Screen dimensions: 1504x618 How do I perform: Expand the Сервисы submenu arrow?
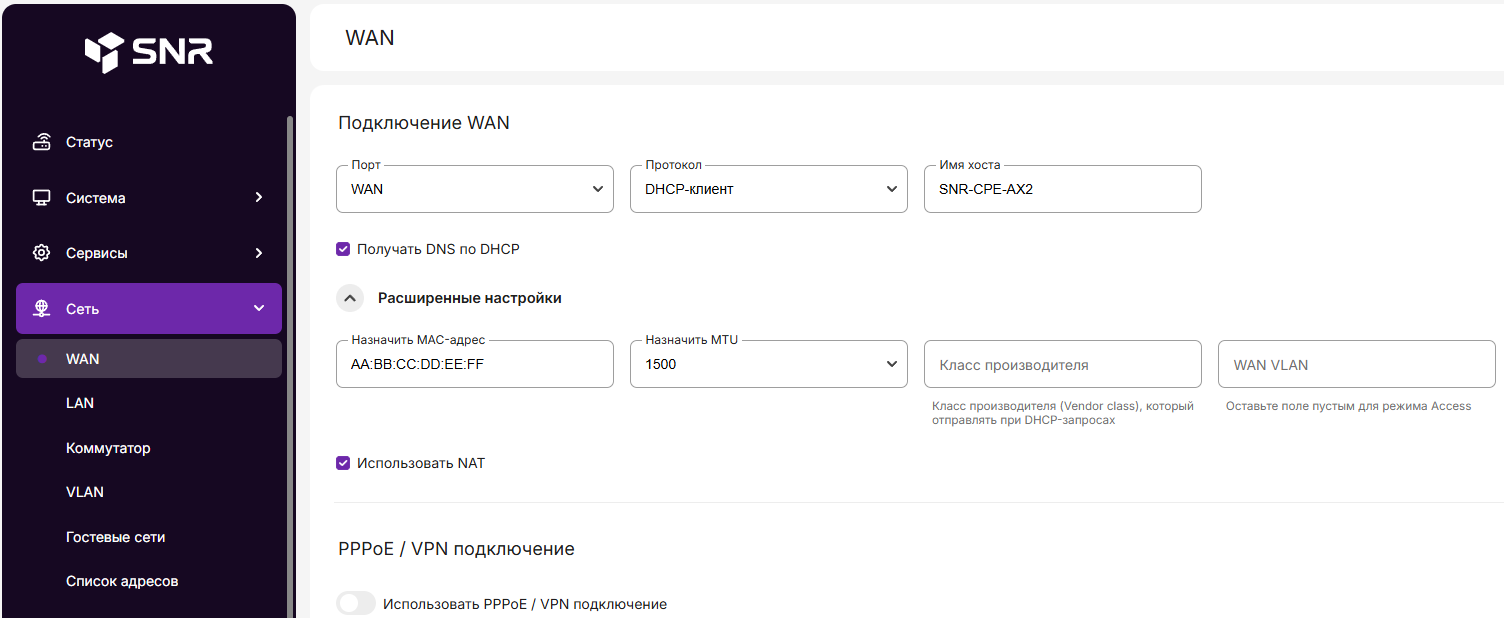(259, 253)
